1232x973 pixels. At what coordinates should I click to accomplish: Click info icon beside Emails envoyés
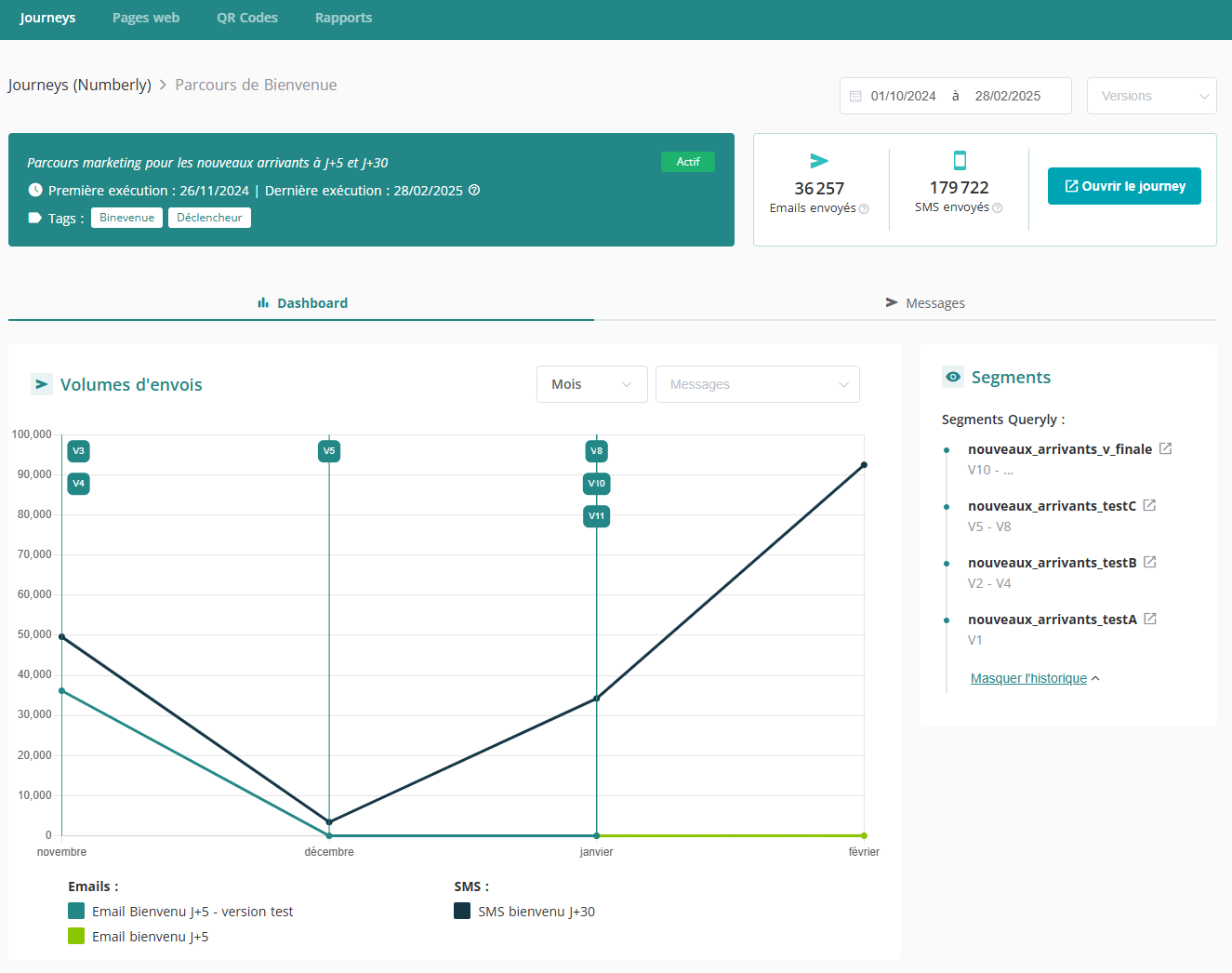pyautogui.click(x=864, y=208)
